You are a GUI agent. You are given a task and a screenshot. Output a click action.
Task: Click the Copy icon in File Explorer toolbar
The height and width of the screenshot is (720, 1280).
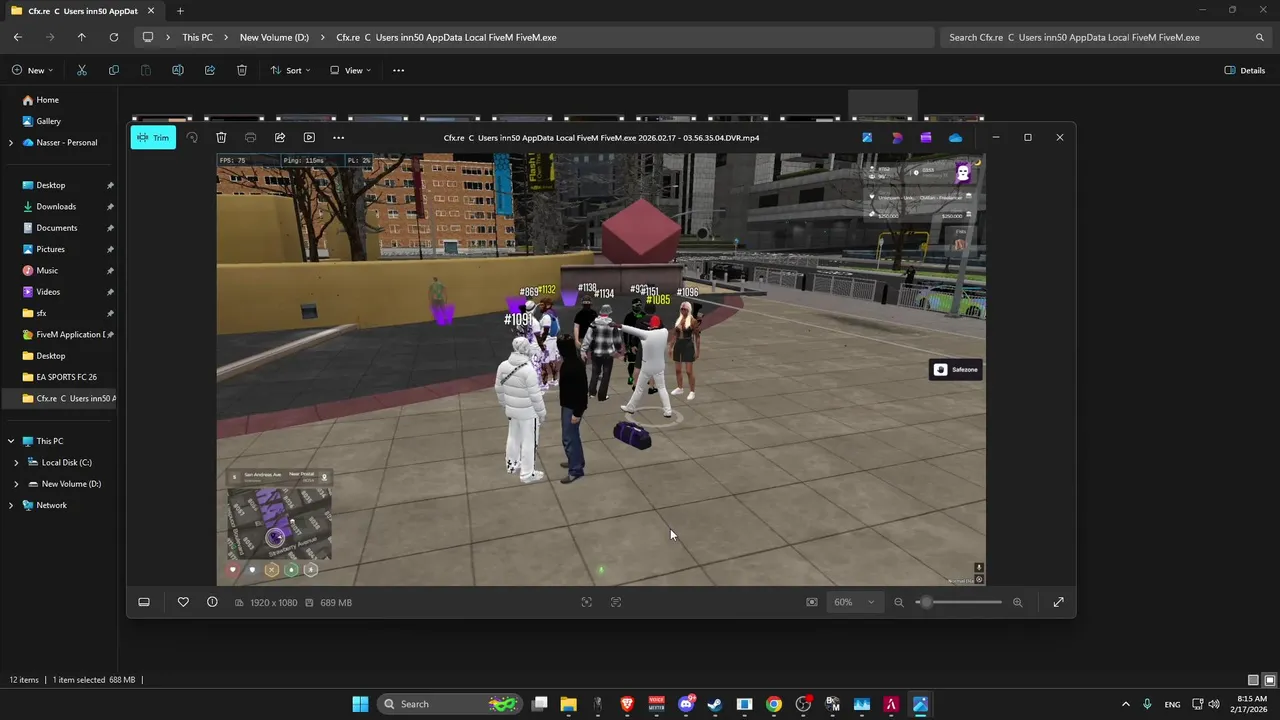coord(114,70)
